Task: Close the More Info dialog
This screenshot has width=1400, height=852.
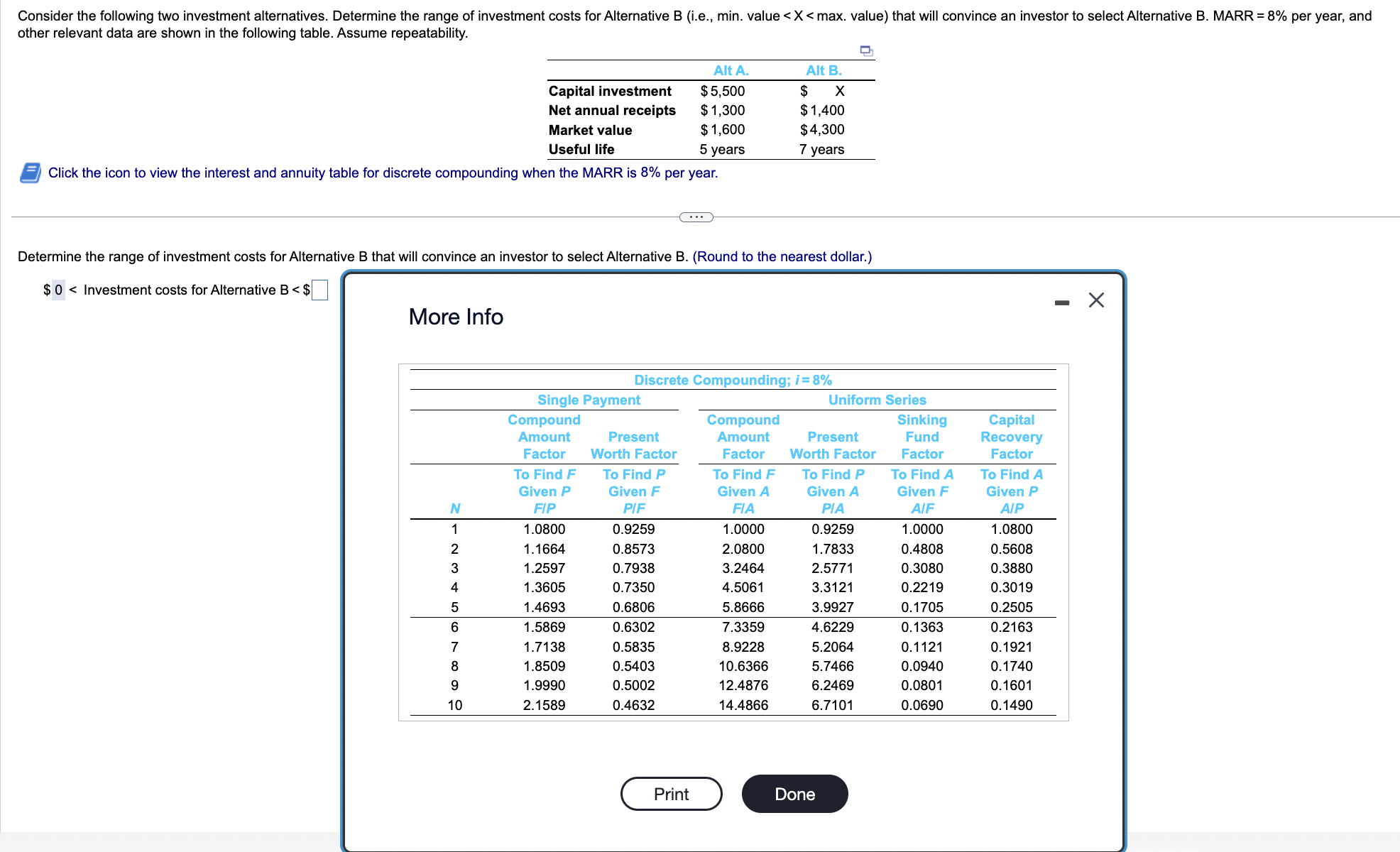Action: (x=1095, y=300)
